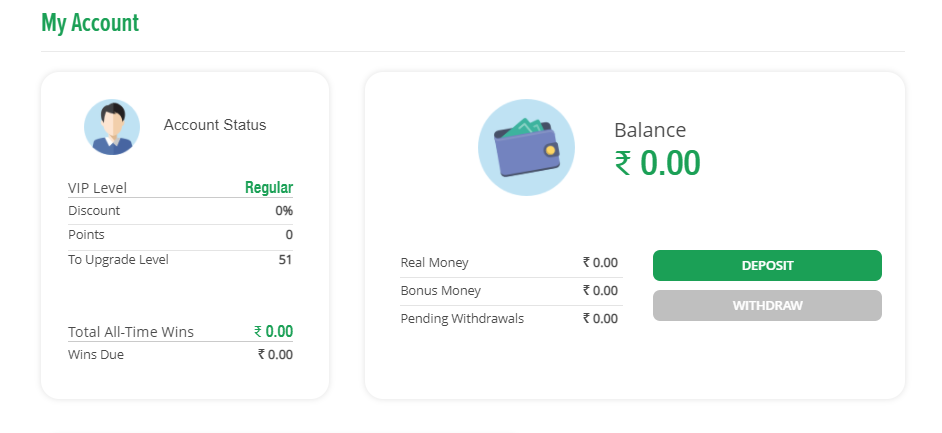The height and width of the screenshot is (433, 942).
Task: Select the Account Status label
Action: (x=215, y=125)
